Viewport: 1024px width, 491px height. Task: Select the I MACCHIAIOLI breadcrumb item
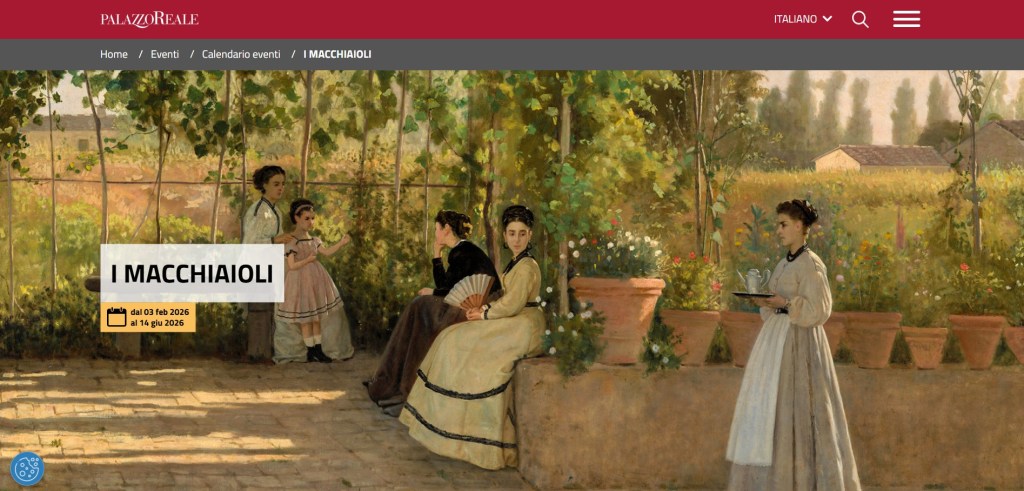click(x=338, y=54)
